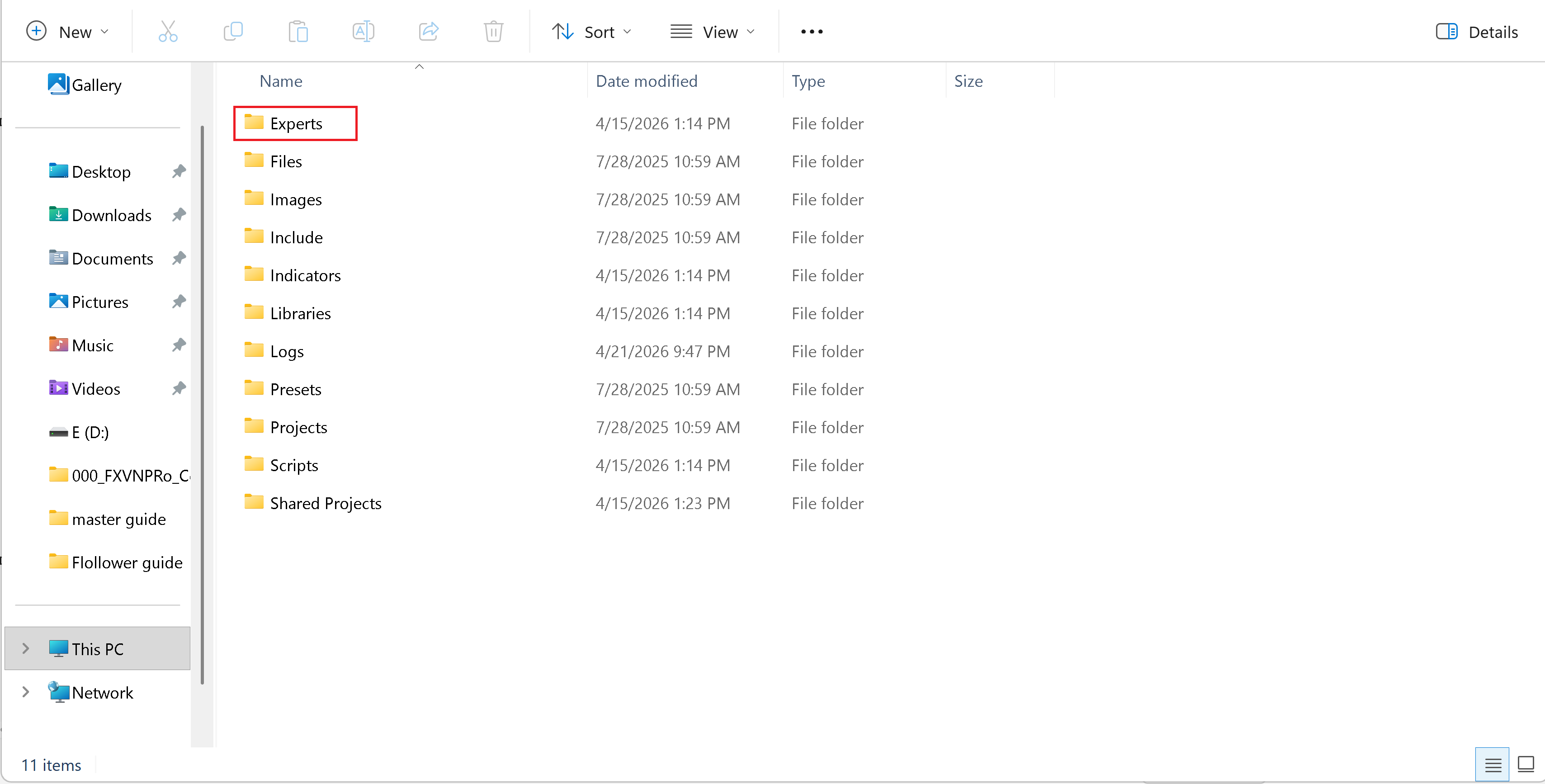
Task: Open Pictures in the sidebar
Action: coord(88,302)
